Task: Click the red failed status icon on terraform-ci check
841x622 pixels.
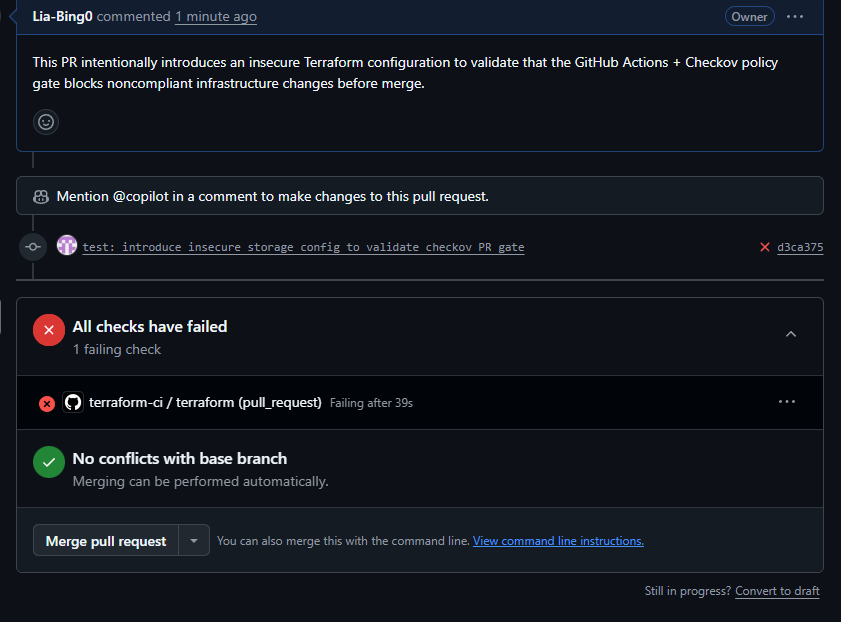Action: 47,403
